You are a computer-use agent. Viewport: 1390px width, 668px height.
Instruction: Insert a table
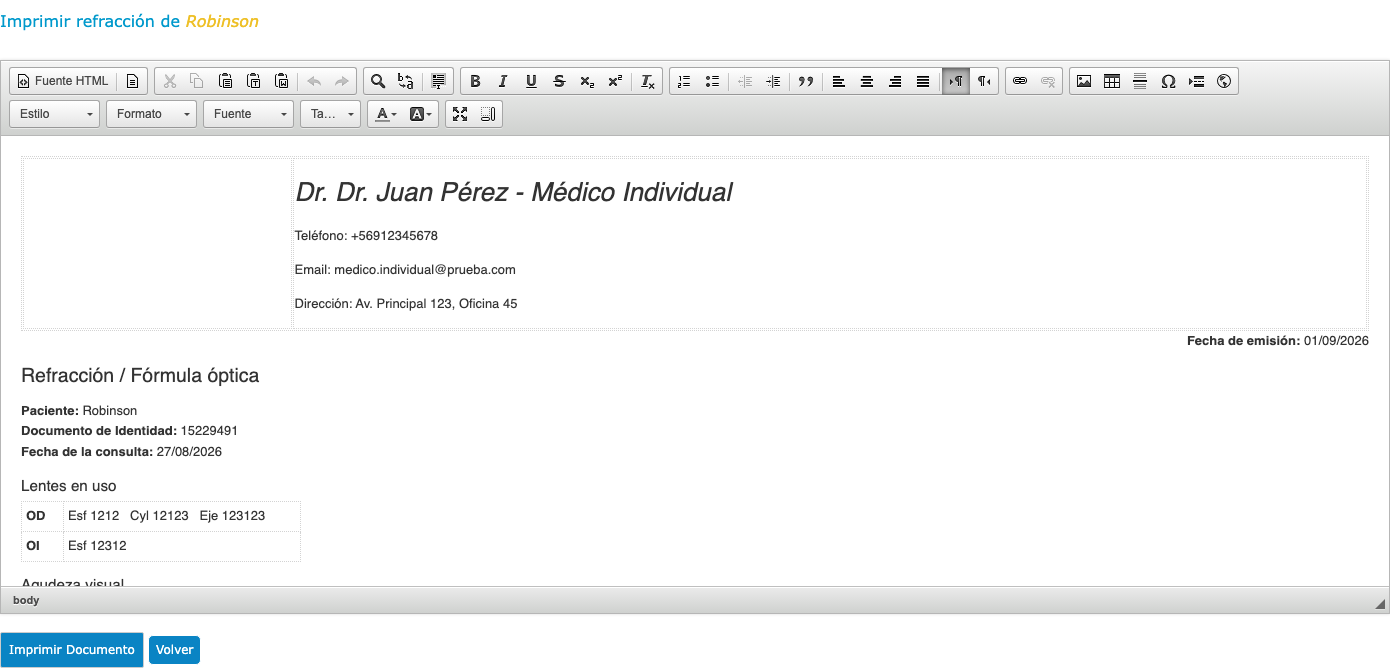coord(1112,81)
